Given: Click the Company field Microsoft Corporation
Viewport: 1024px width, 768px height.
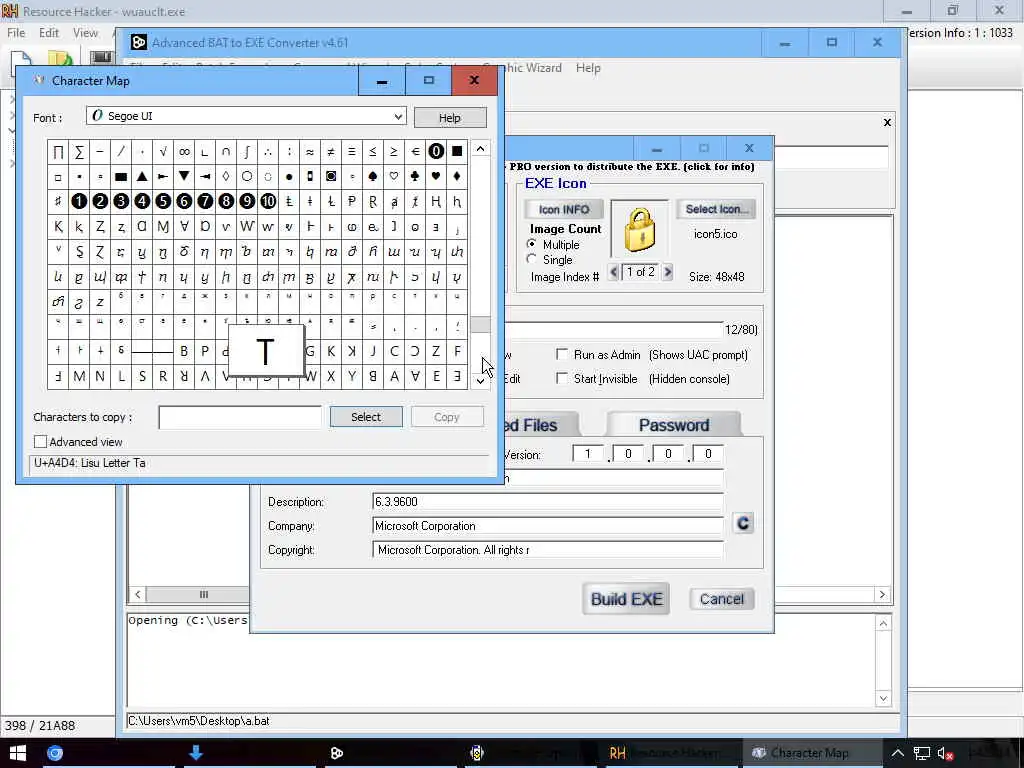Looking at the screenshot, I should click(x=547, y=526).
